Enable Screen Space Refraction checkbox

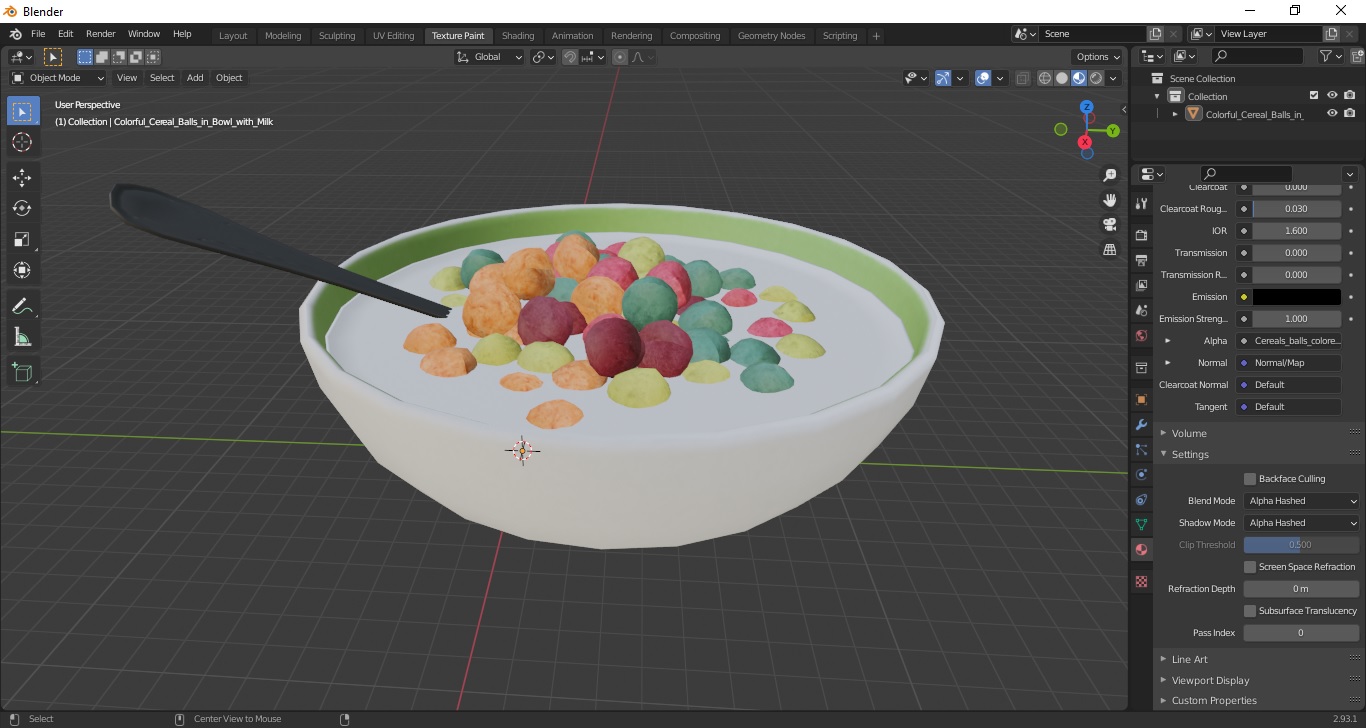click(1249, 567)
